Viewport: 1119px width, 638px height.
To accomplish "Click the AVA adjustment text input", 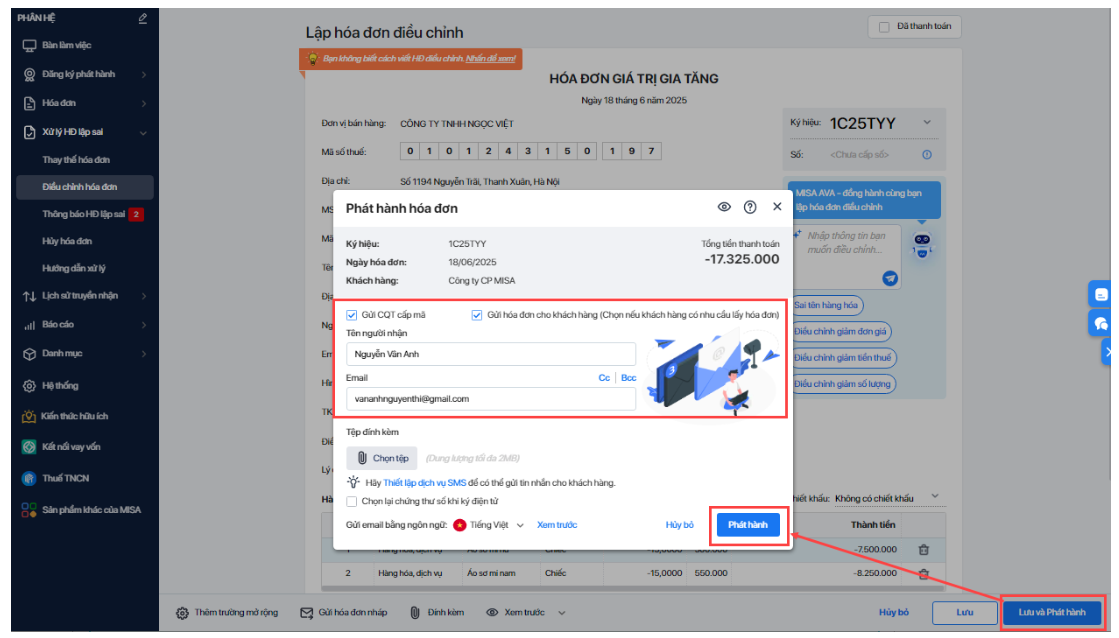I will pyautogui.click(x=846, y=243).
